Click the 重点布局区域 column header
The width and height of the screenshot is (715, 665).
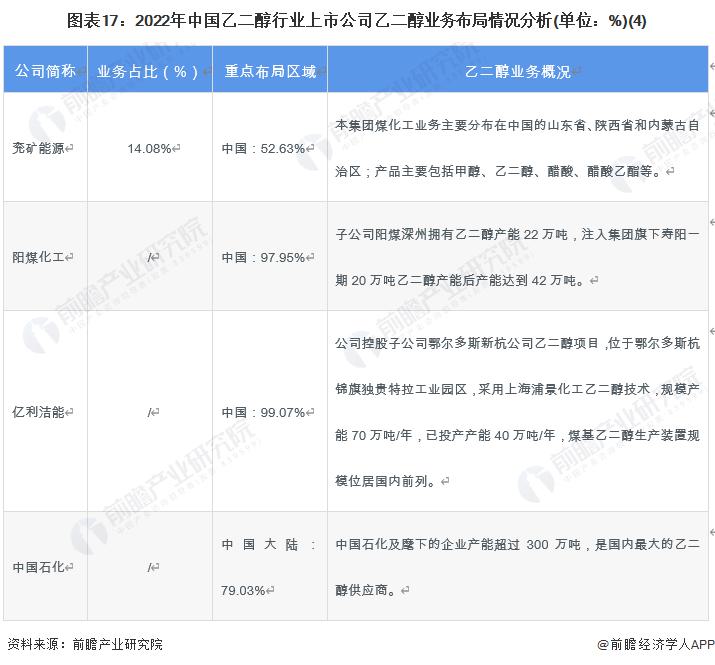[269, 71]
